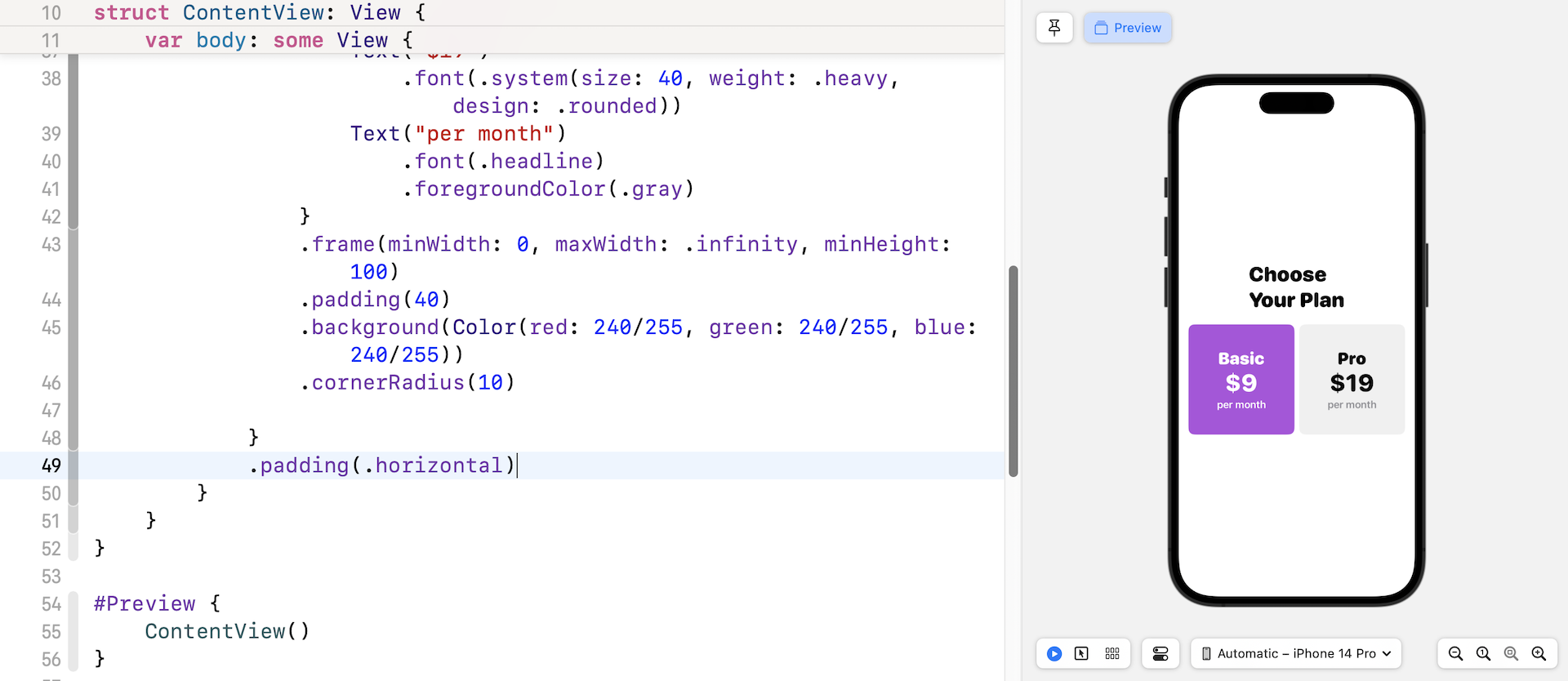
Task: Click the .font(.headline) code line
Action: click(x=503, y=161)
